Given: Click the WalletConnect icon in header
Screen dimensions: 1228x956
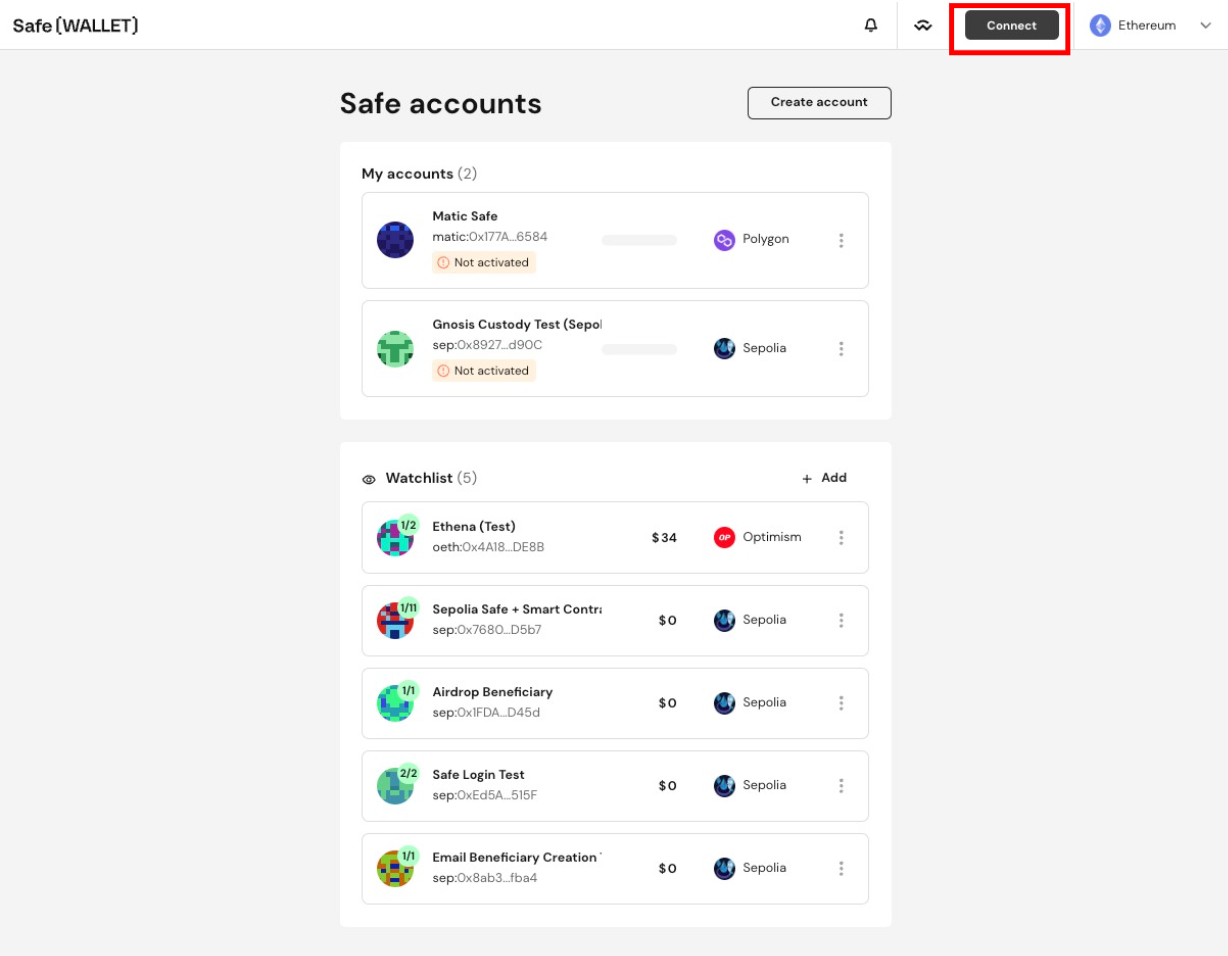Looking at the screenshot, I should 923,25.
